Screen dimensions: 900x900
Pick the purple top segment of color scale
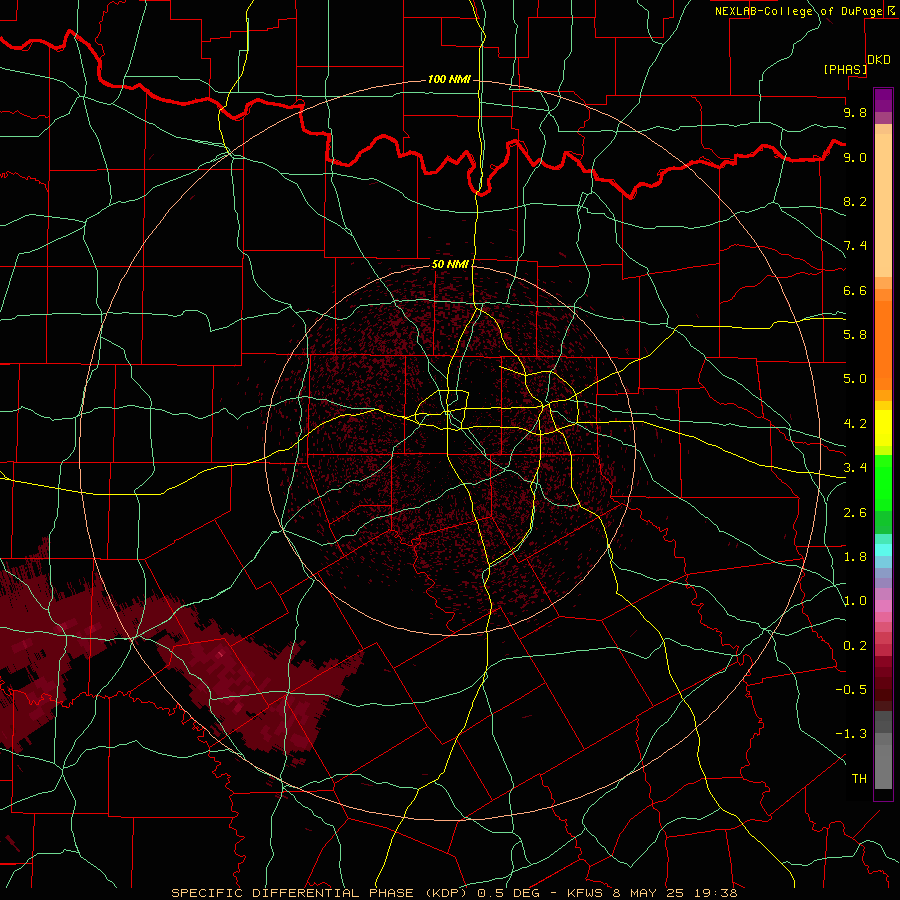tap(883, 100)
